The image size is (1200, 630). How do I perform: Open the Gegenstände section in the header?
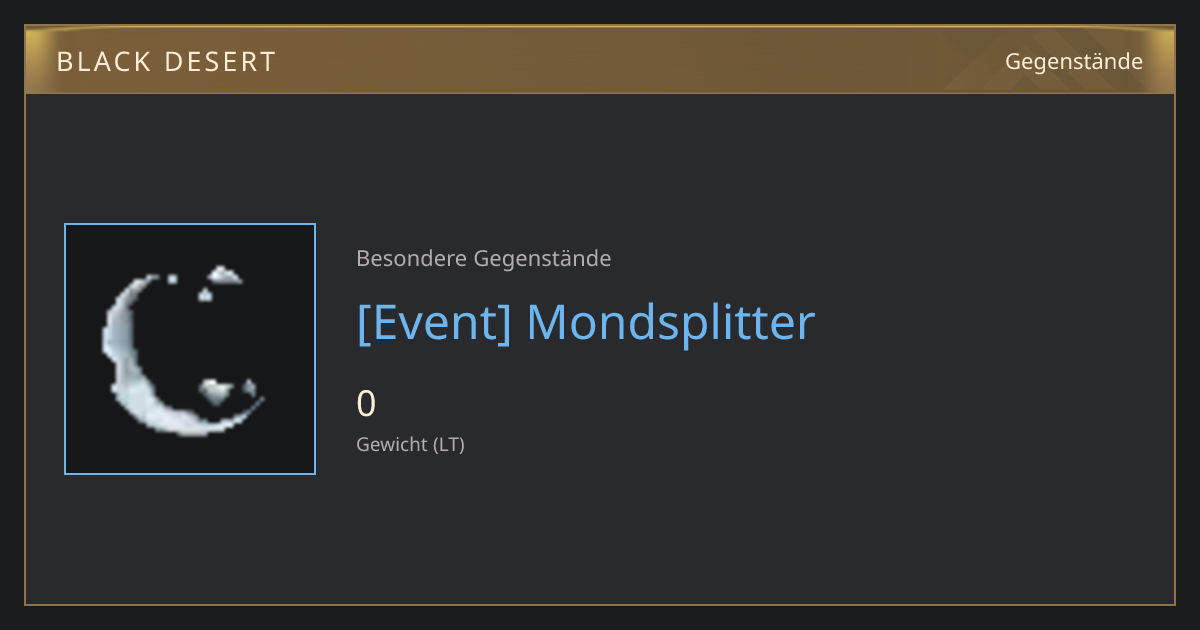[x=1074, y=62]
